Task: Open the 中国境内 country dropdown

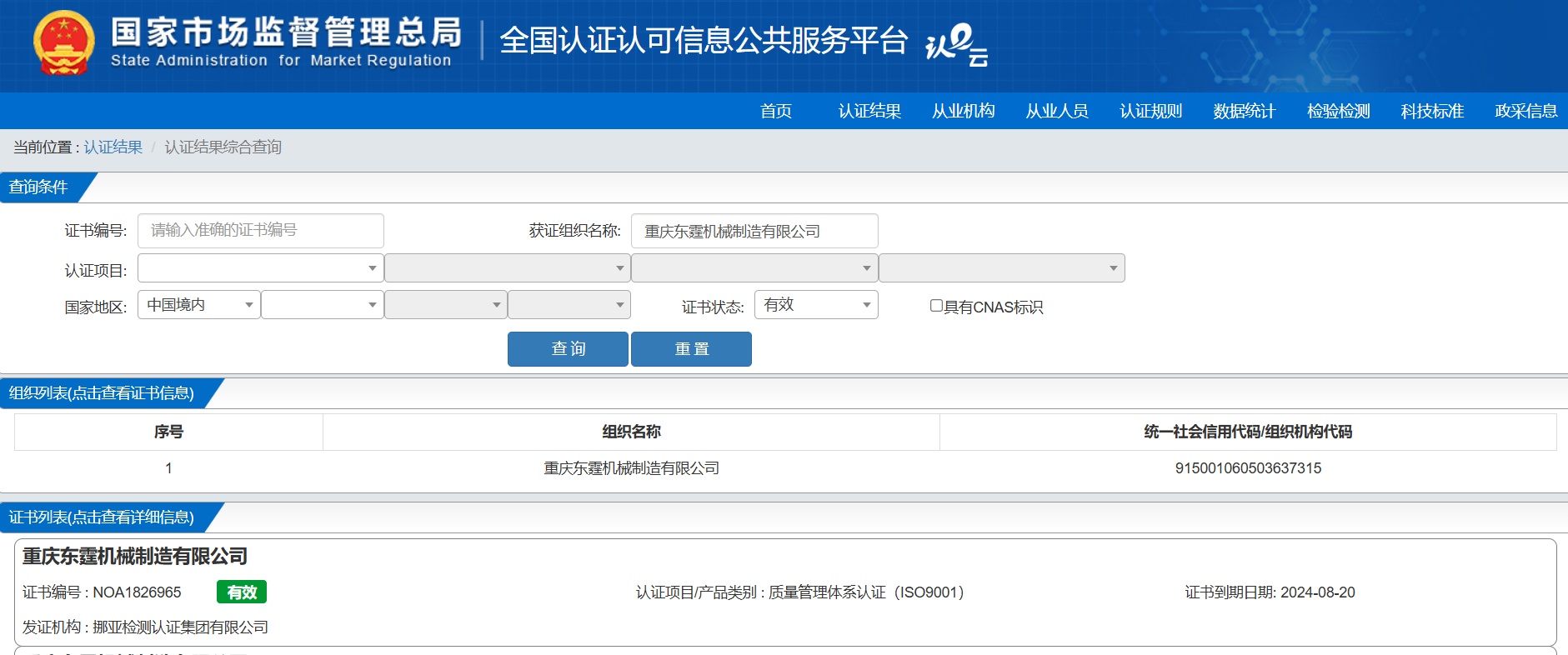Action: tap(199, 305)
